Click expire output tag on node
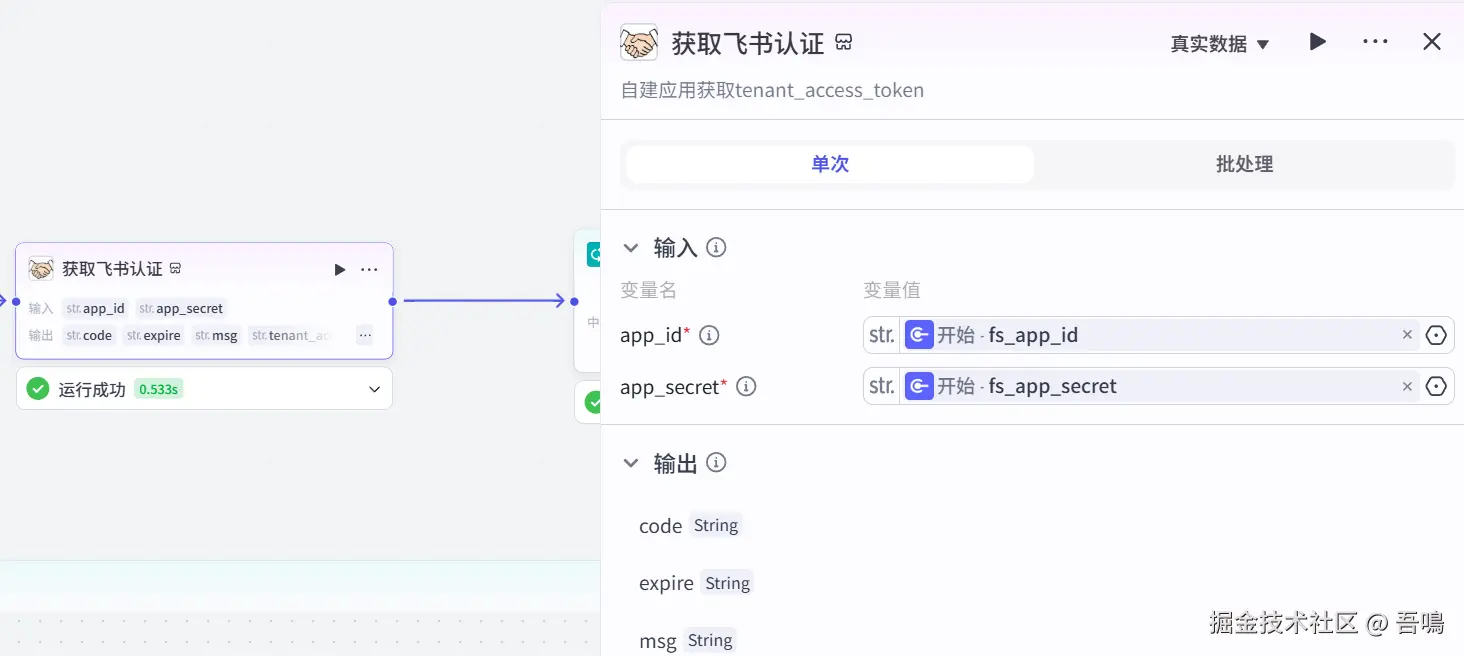 (154, 335)
